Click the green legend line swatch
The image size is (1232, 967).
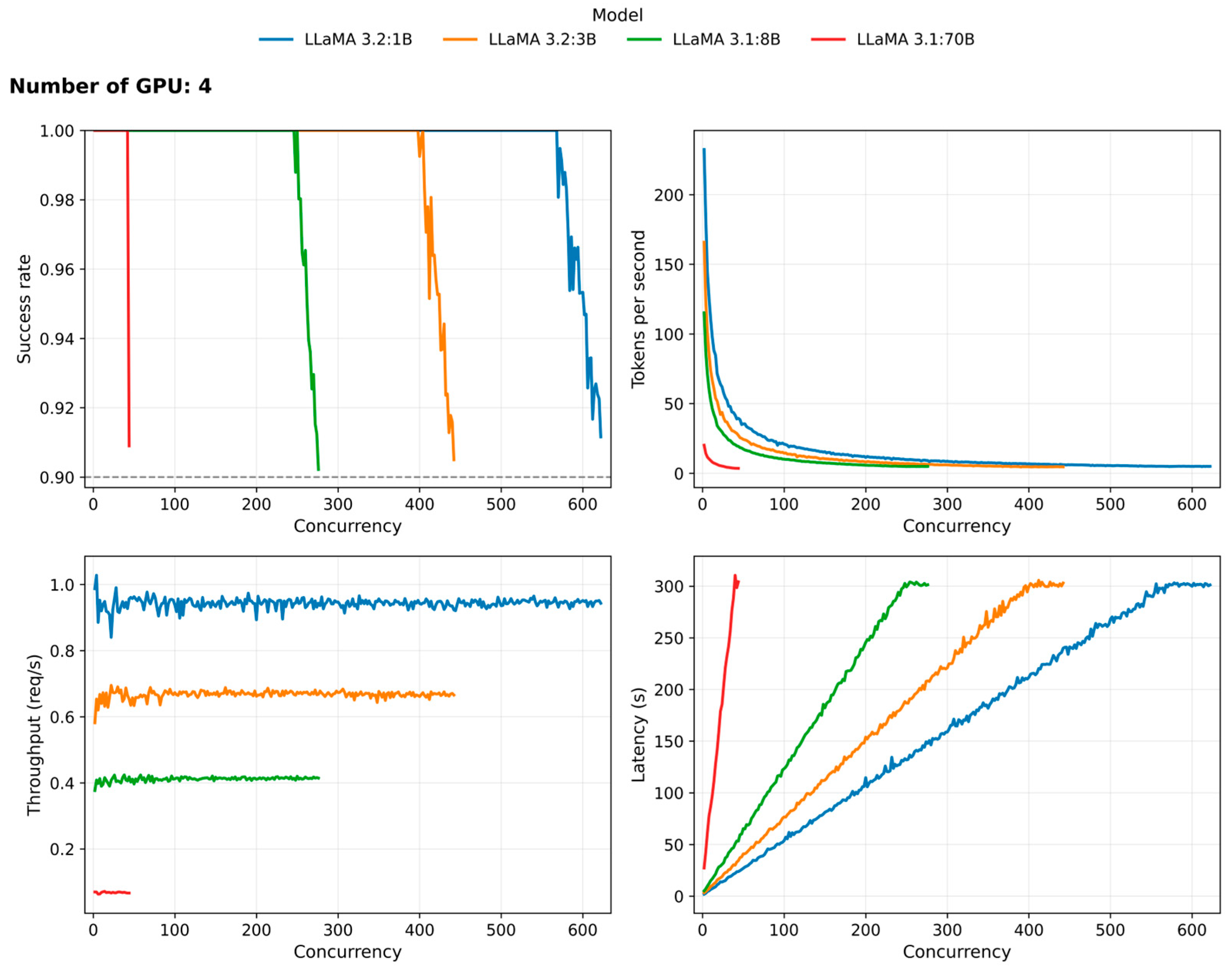tap(644, 40)
